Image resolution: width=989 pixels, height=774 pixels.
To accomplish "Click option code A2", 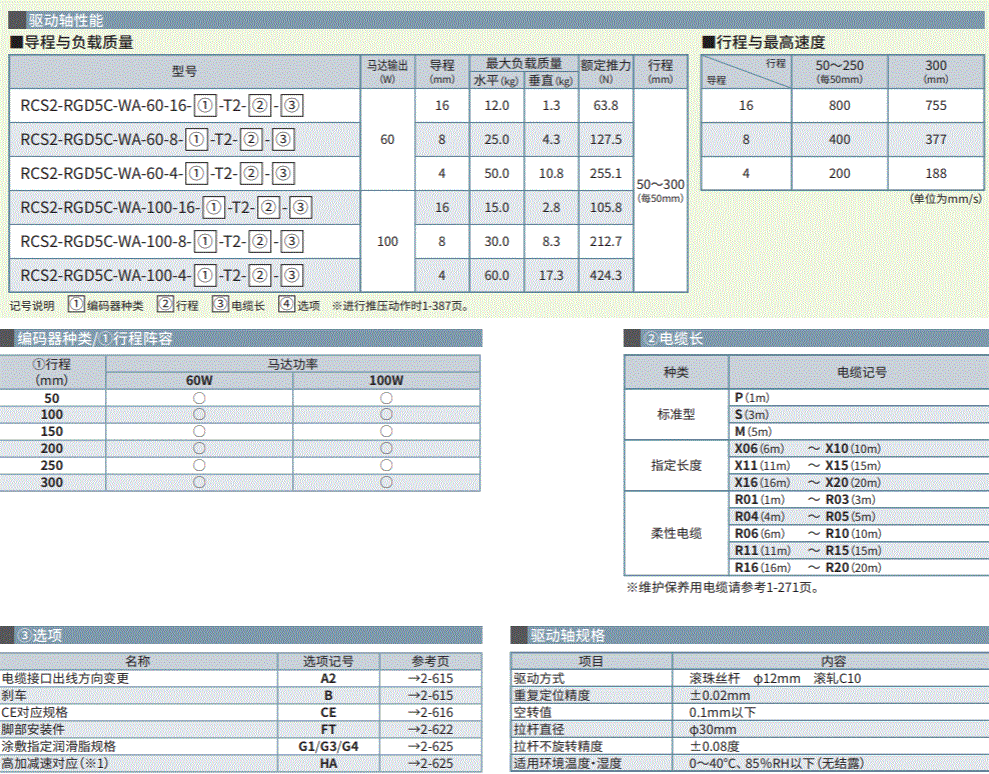I will pos(328,679).
